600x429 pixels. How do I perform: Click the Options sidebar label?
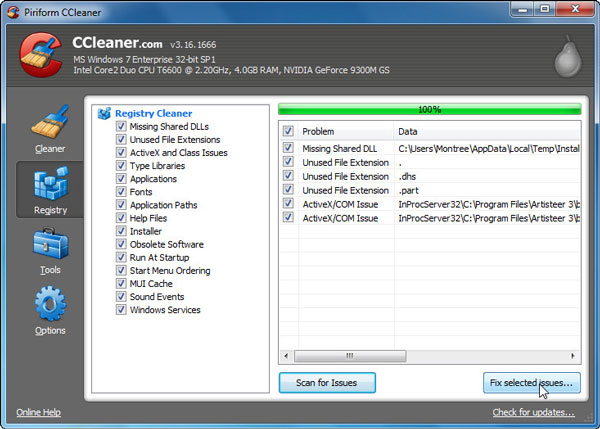(x=50, y=330)
